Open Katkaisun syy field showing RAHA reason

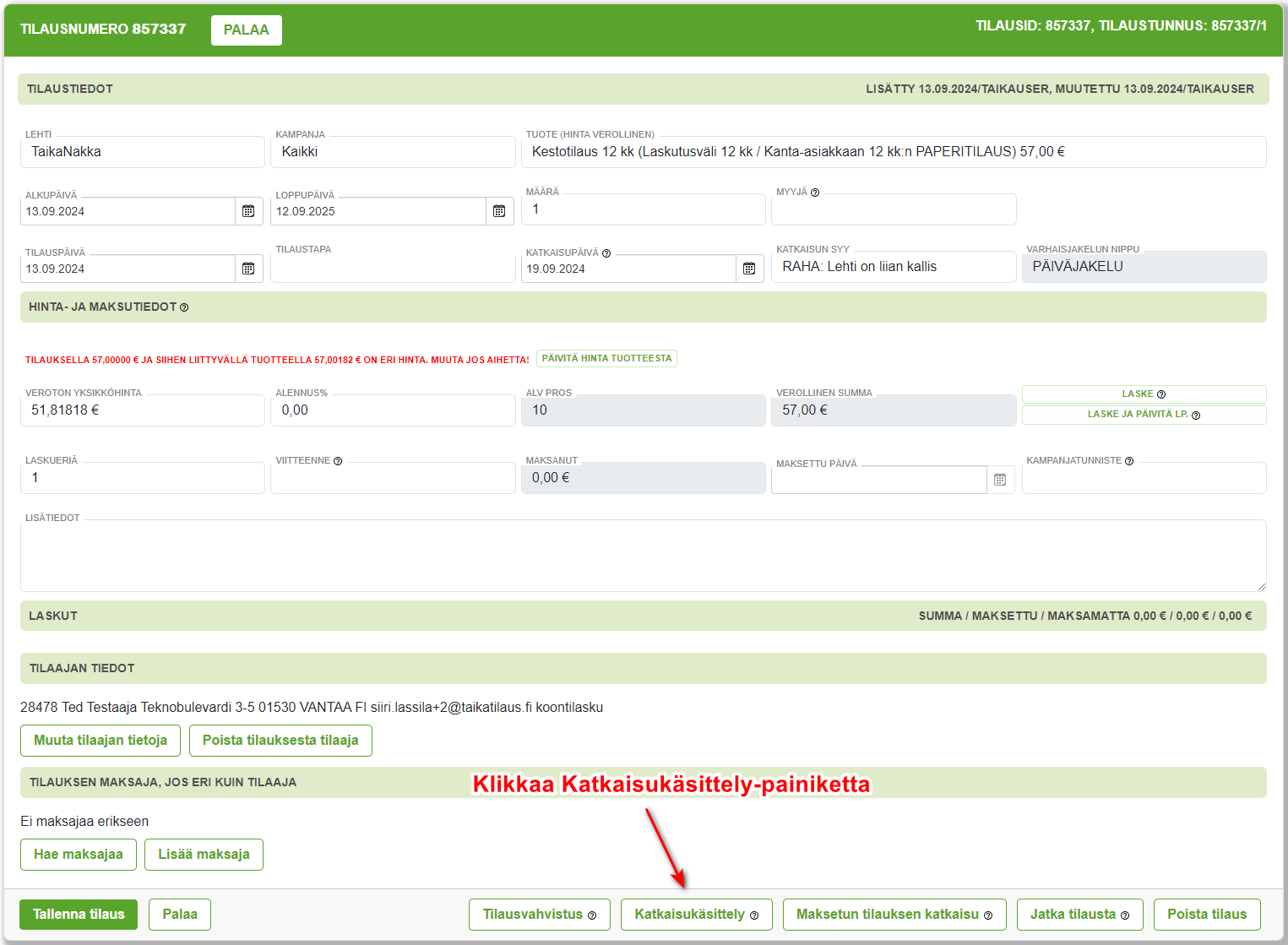tap(894, 267)
